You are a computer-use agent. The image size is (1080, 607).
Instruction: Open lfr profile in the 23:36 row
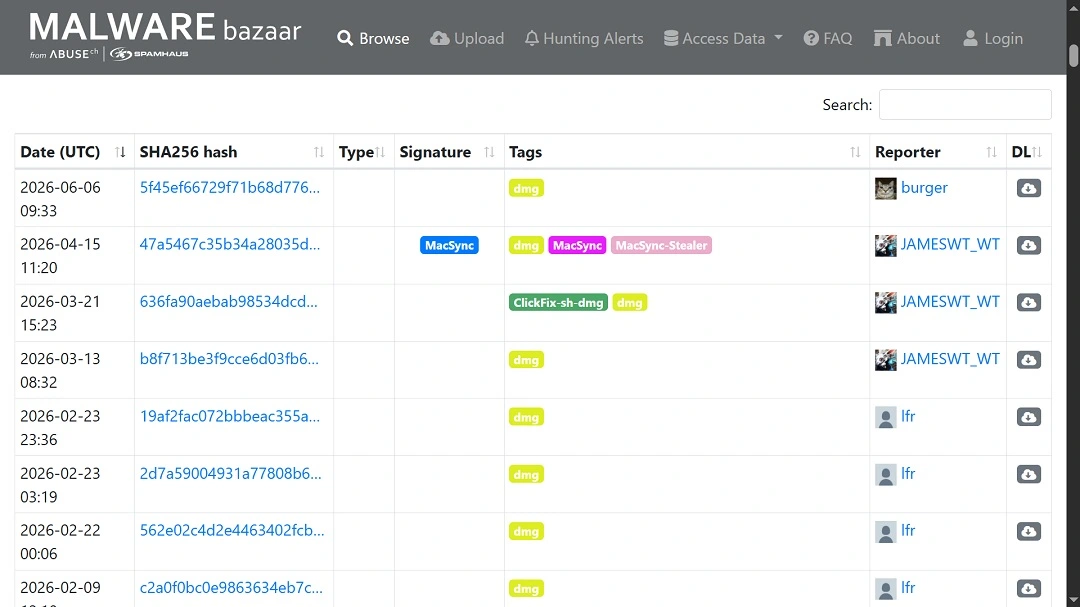click(908, 416)
